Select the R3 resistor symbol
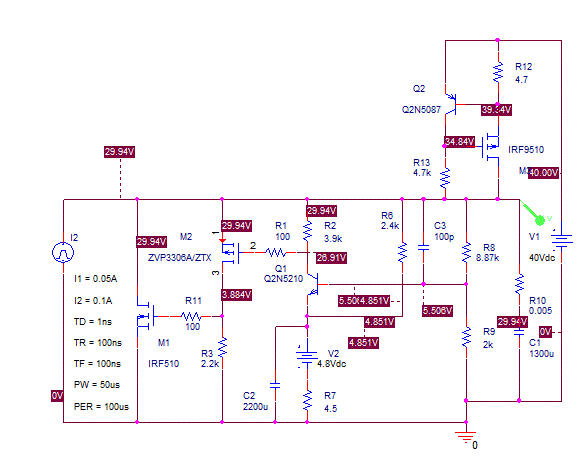The height and width of the screenshot is (469, 584). click(222, 348)
